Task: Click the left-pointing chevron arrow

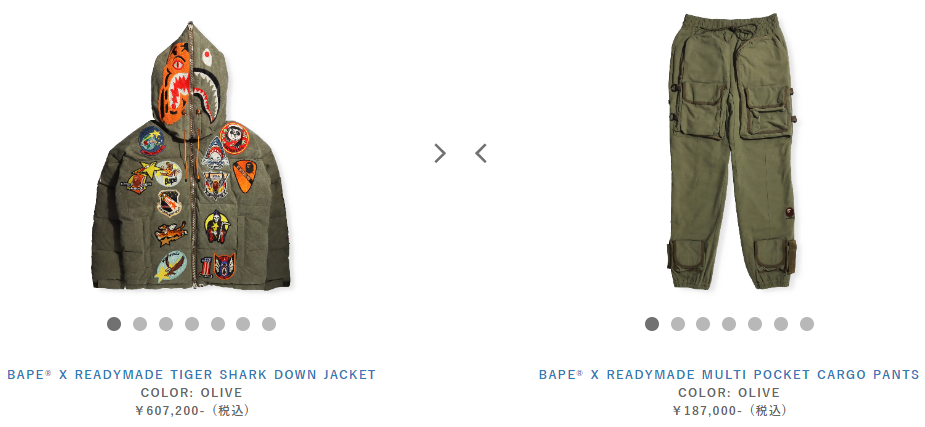Action: pyautogui.click(x=481, y=153)
